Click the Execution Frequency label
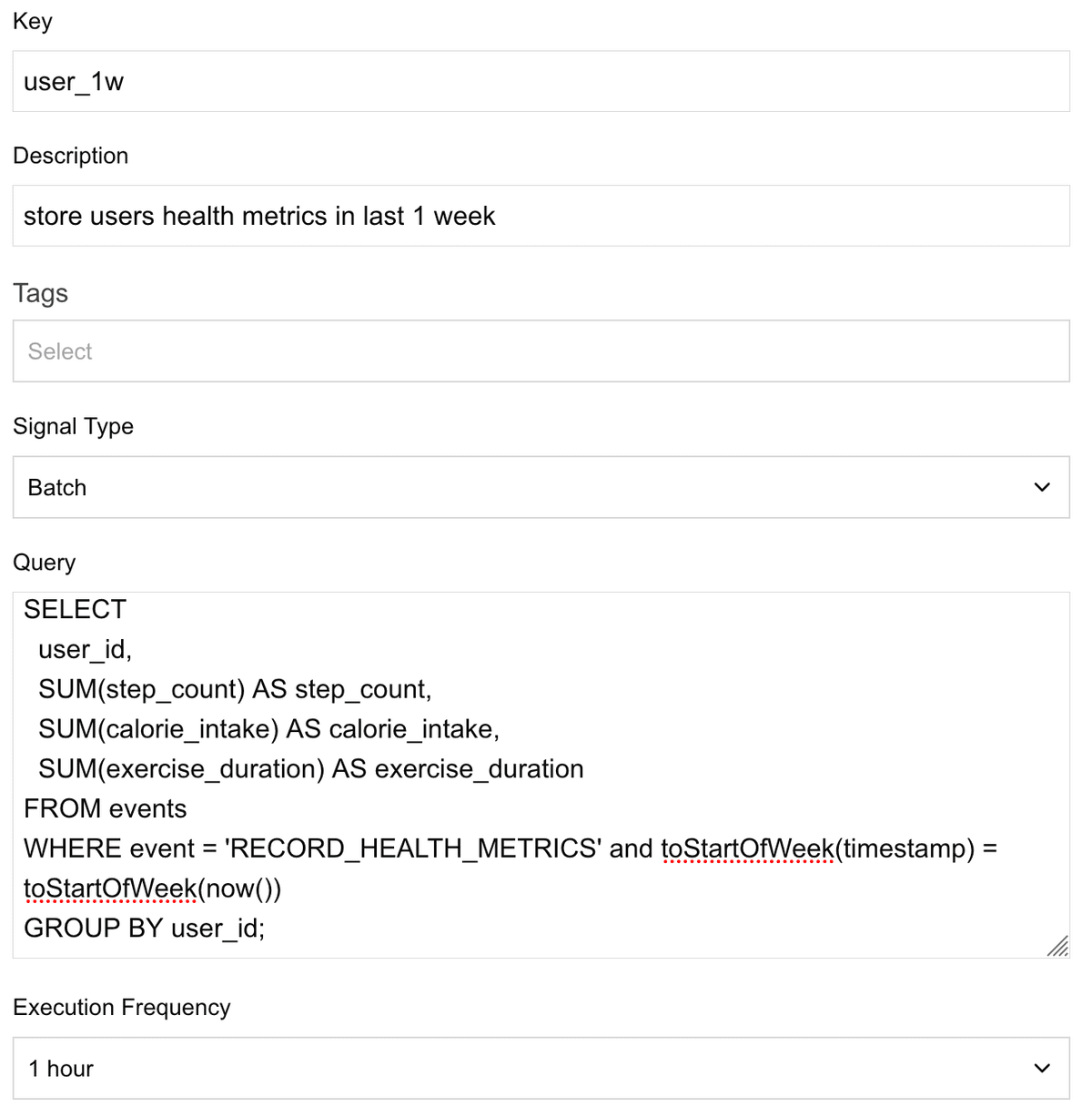 (x=121, y=1007)
